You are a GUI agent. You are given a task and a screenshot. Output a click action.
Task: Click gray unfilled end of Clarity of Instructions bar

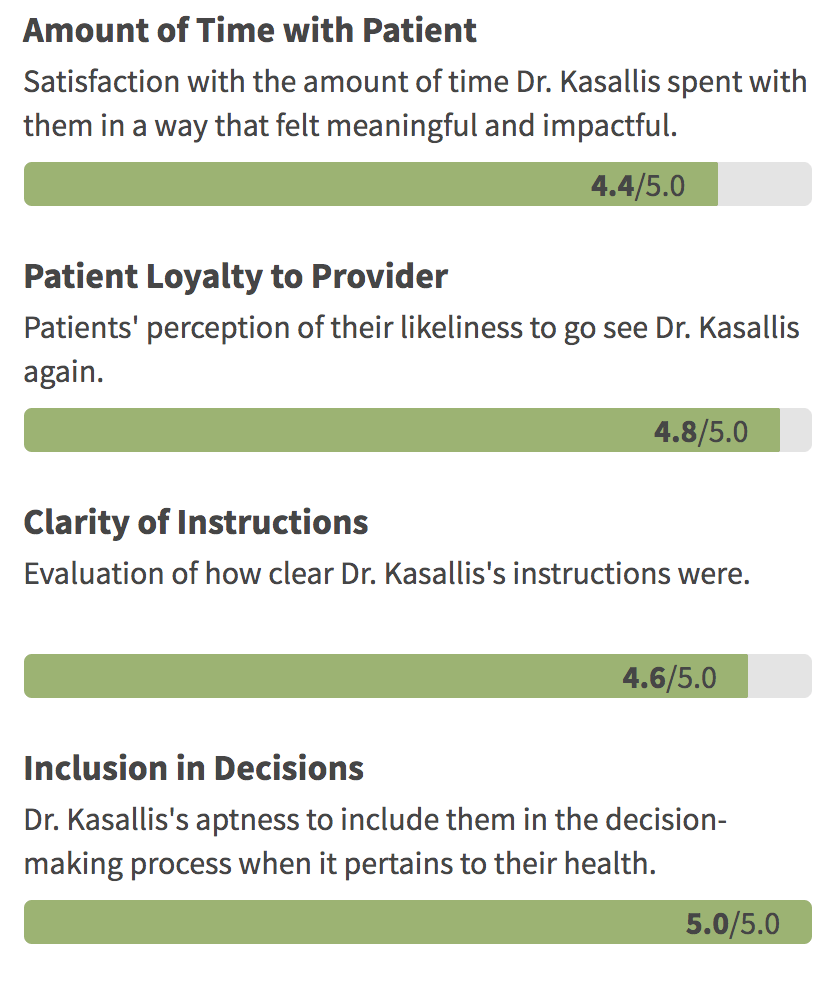pyautogui.click(x=779, y=677)
